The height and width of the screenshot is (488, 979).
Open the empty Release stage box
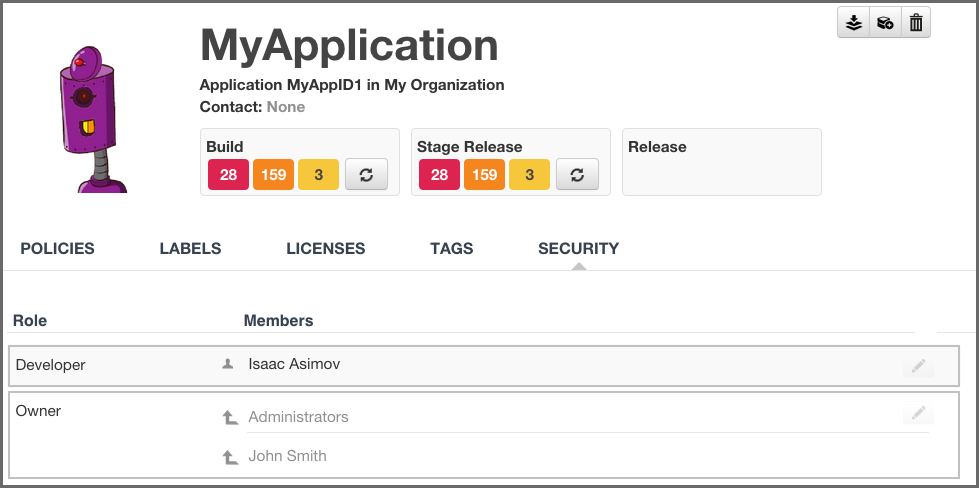[722, 162]
